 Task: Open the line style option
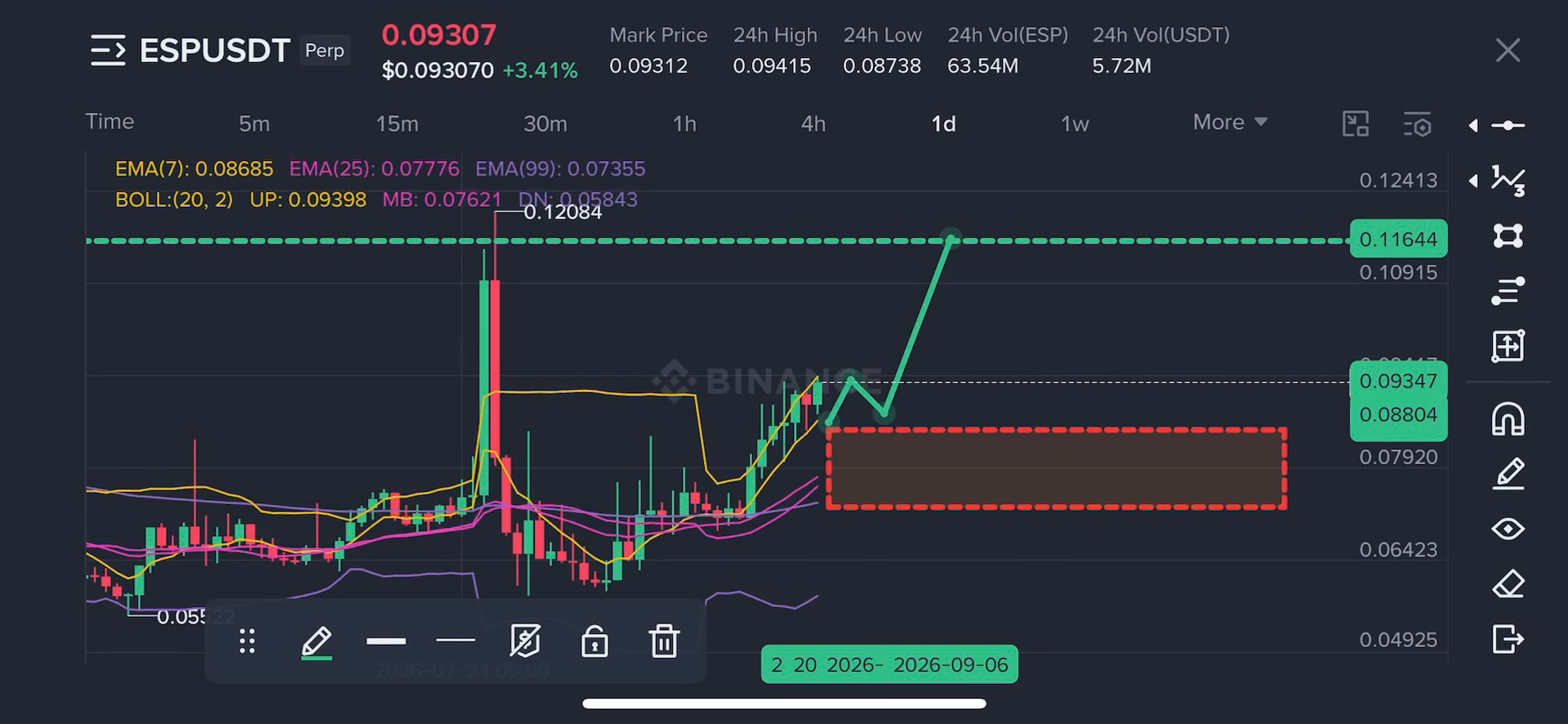click(456, 641)
